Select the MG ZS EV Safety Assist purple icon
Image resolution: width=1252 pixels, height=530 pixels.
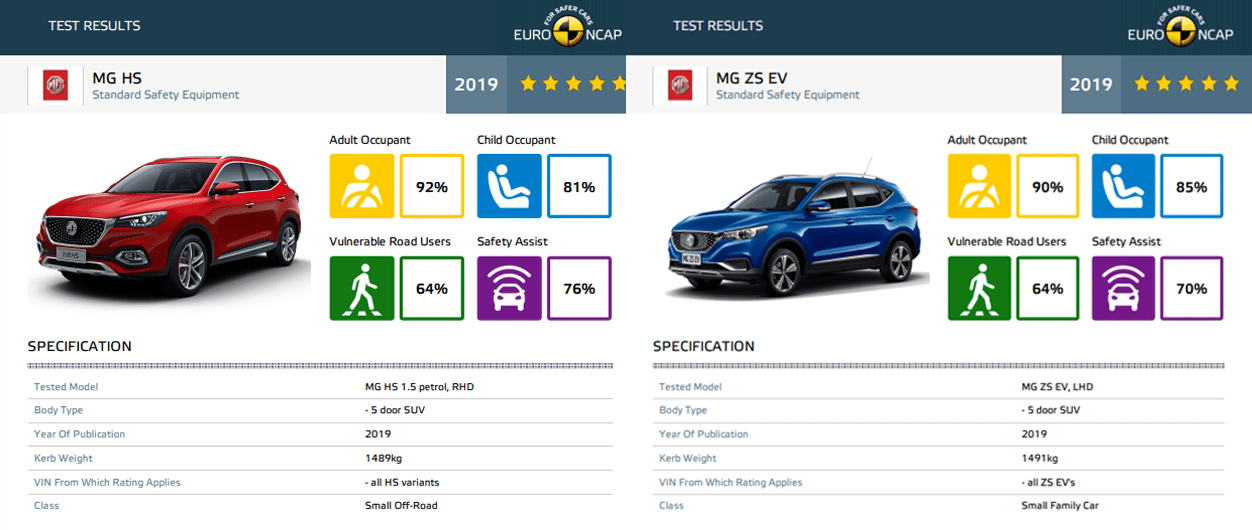coord(1123,288)
